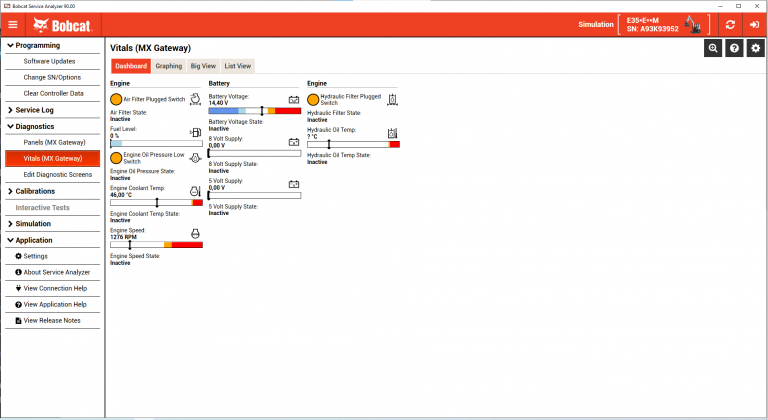Open Clear Controller Data
The width and height of the screenshot is (768, 420).
coord(52,93)
